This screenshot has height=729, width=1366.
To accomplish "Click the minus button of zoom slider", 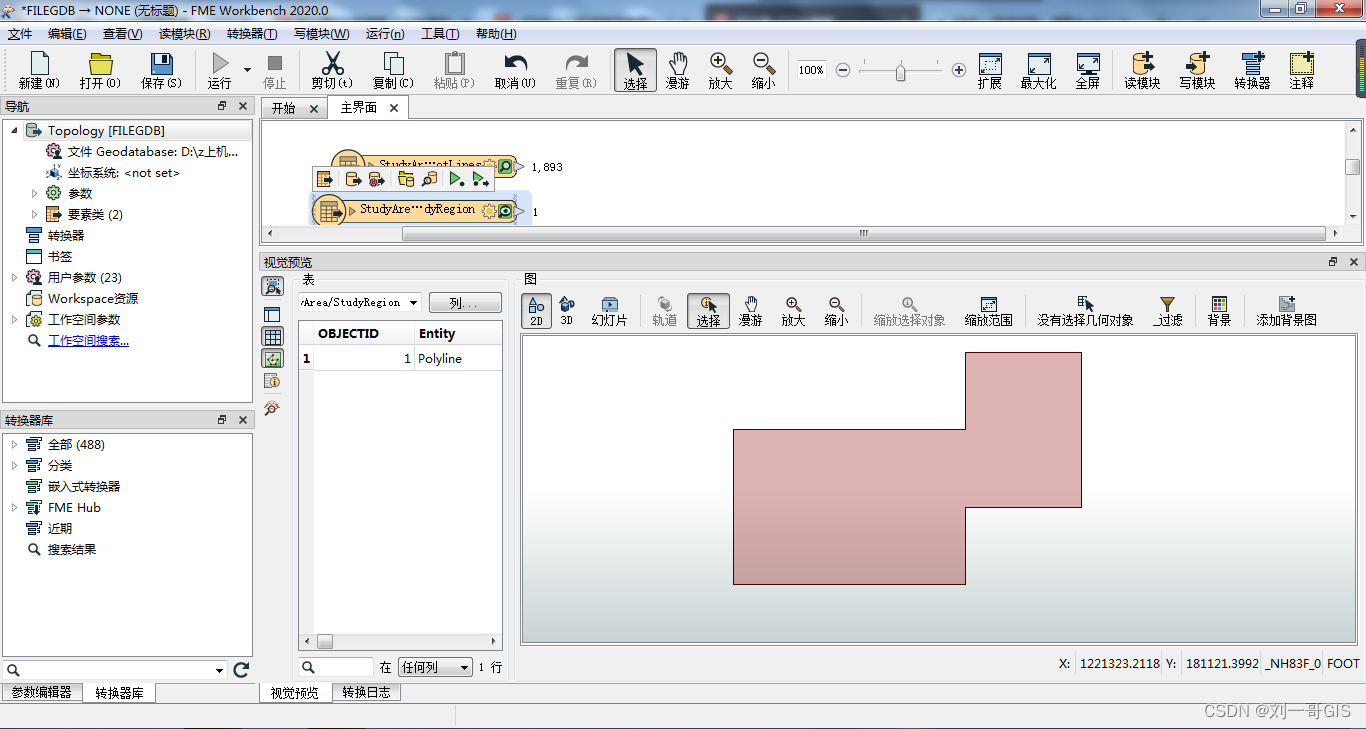I will pos(843,70).
